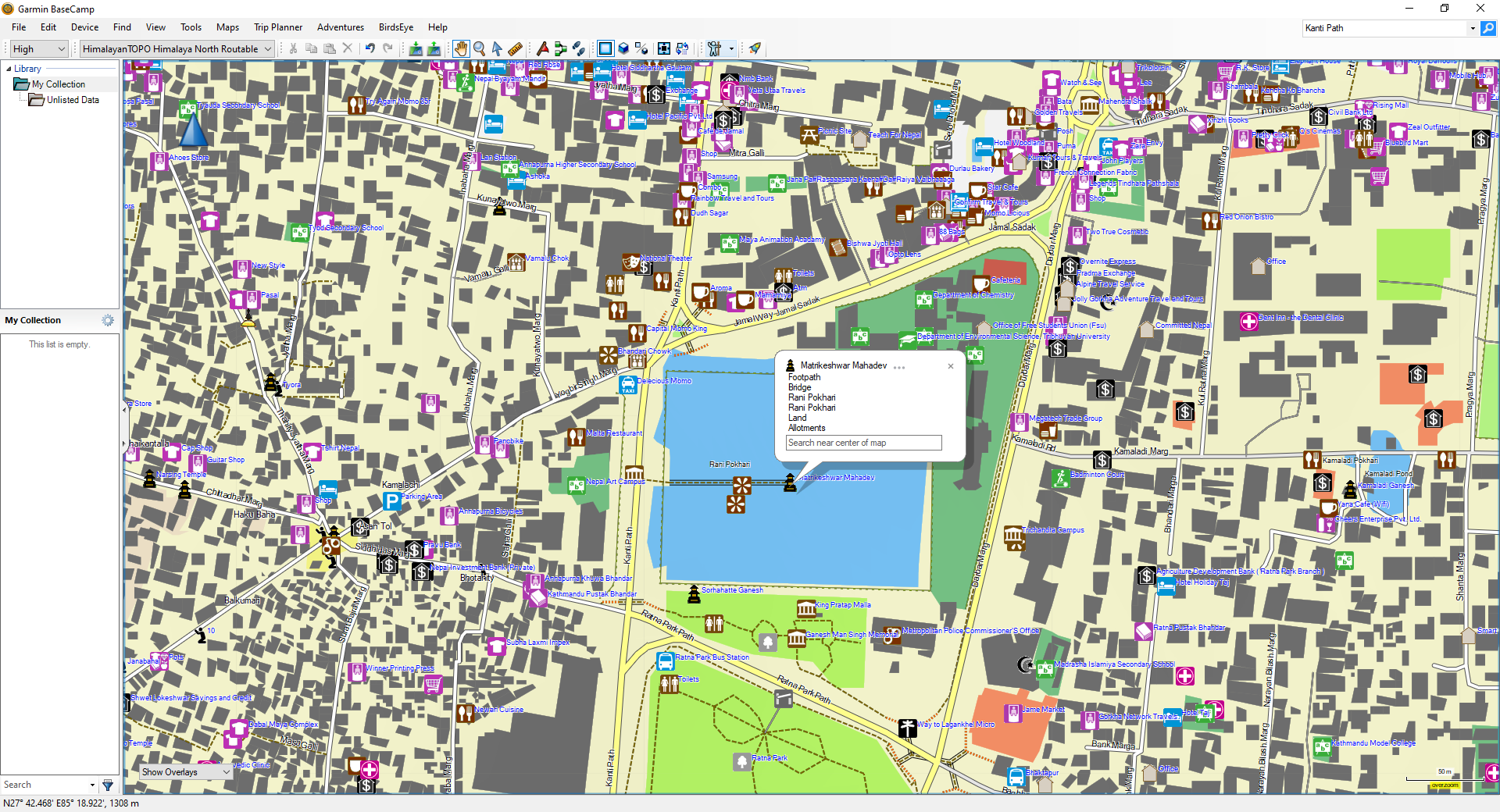The width and height of the screenshot is (1500, 812).
Task: Toggle the split 2D/3D map view icon
Action: pyautogui.click(x=641, y=48)
